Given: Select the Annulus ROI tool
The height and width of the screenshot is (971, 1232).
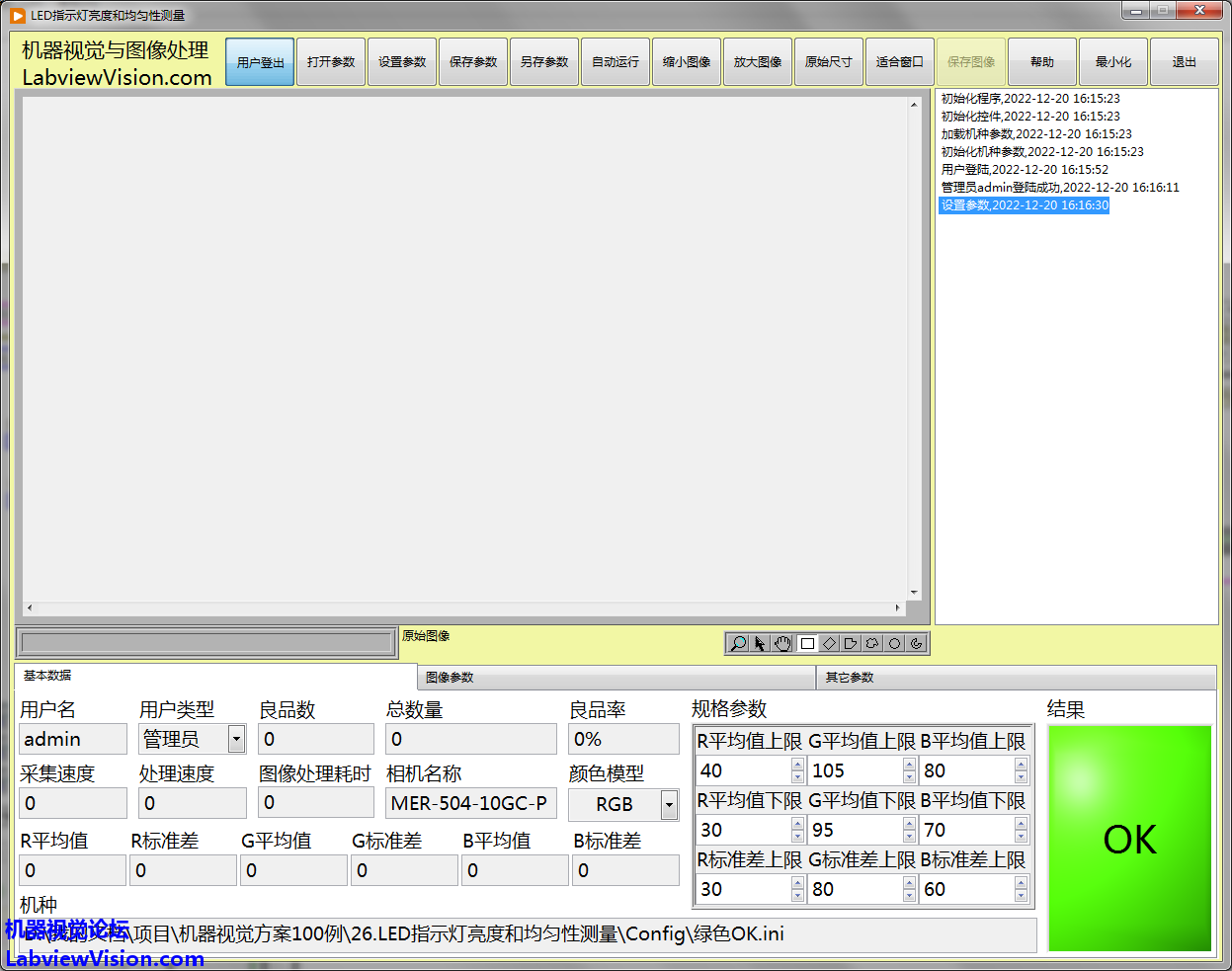Looking at the screenshot, I should coord(917,644).
